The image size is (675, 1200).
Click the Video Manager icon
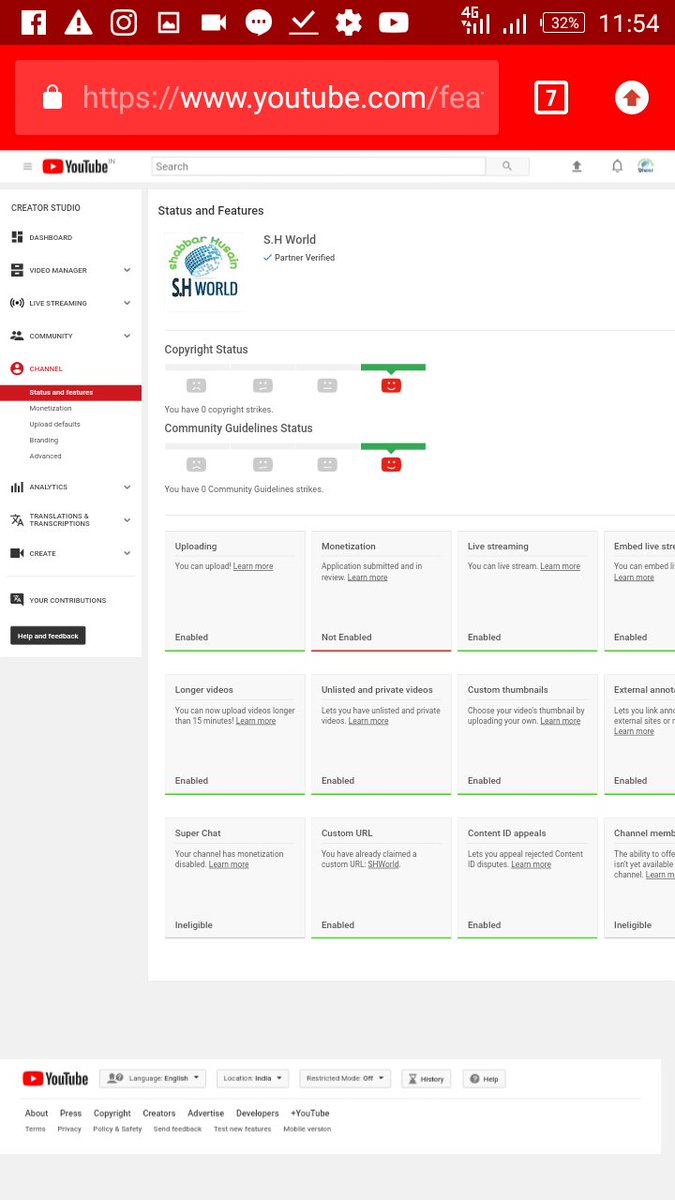pos(17,270)
